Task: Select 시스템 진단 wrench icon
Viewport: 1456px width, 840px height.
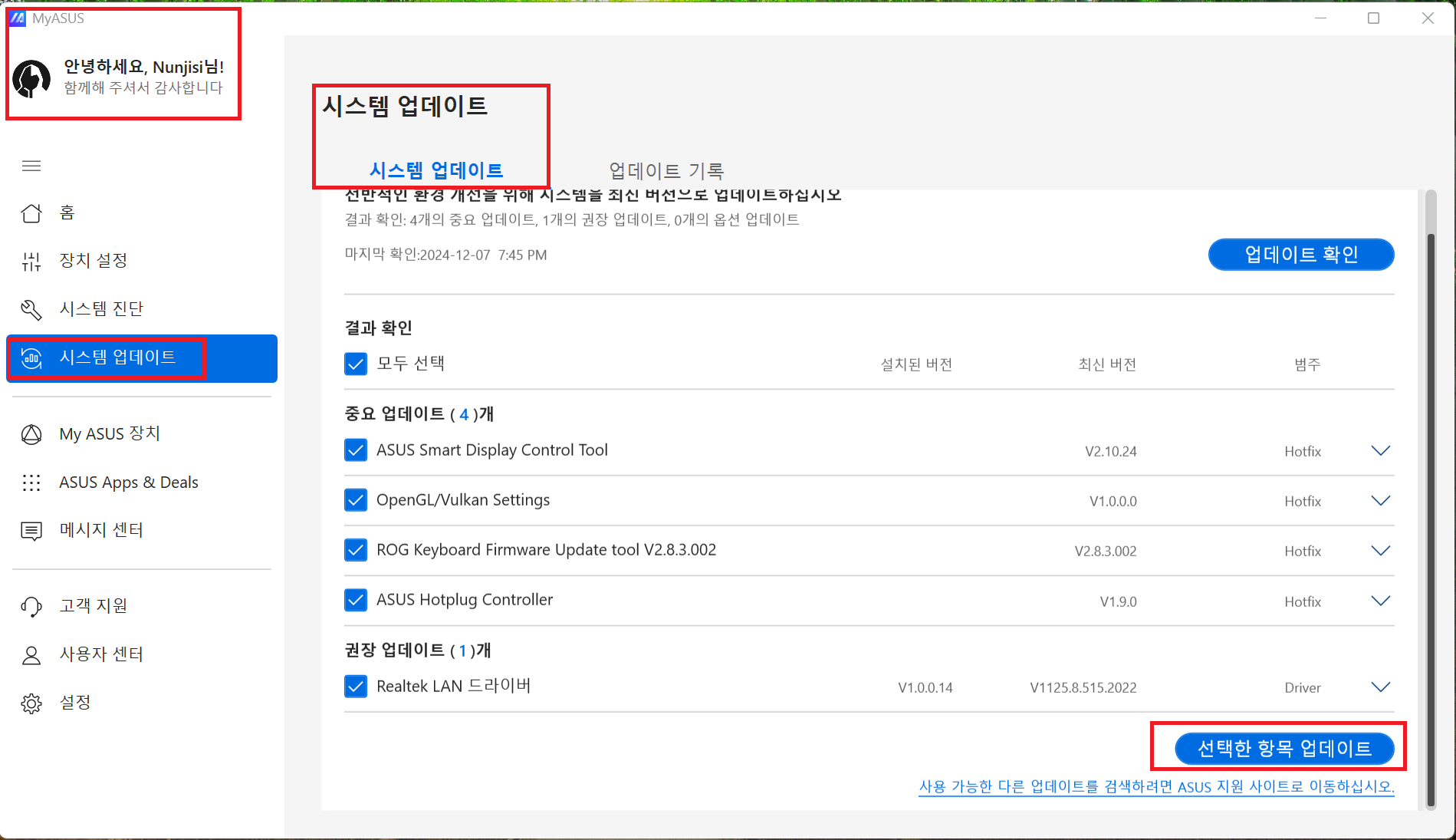Action: coord(31,309)
